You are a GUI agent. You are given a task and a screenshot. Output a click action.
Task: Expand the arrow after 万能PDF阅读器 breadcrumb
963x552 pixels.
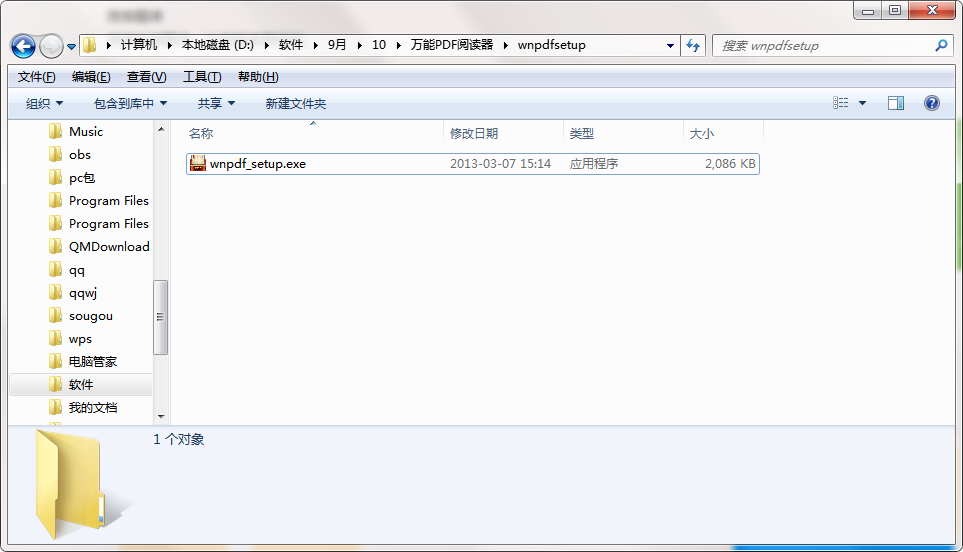pyautogui.click(x=506, y=45)
